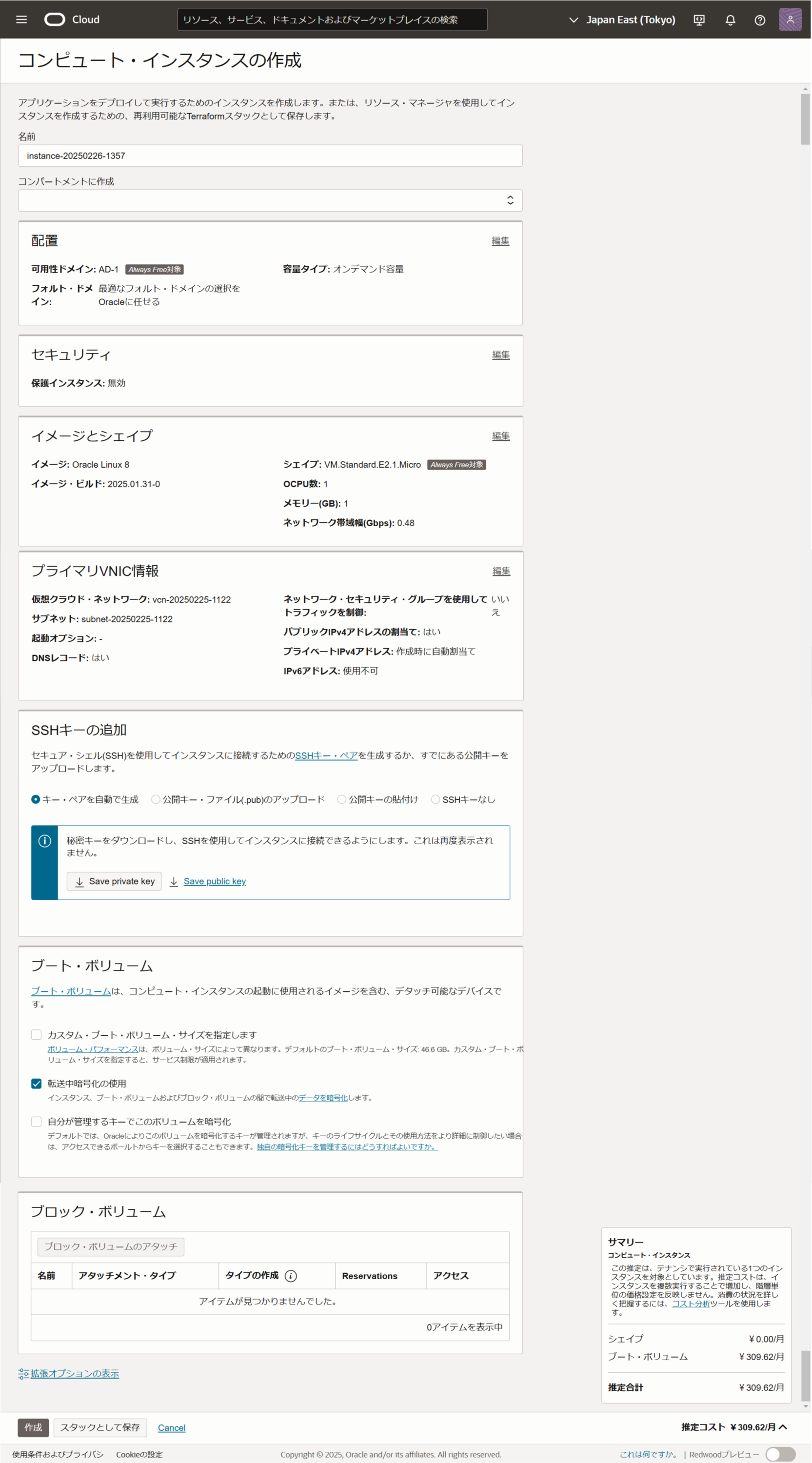Viewport: 812px width, 1463px height.
Task: Click the info icon next to タイプの作成
Action: [x=291, y=1276]
